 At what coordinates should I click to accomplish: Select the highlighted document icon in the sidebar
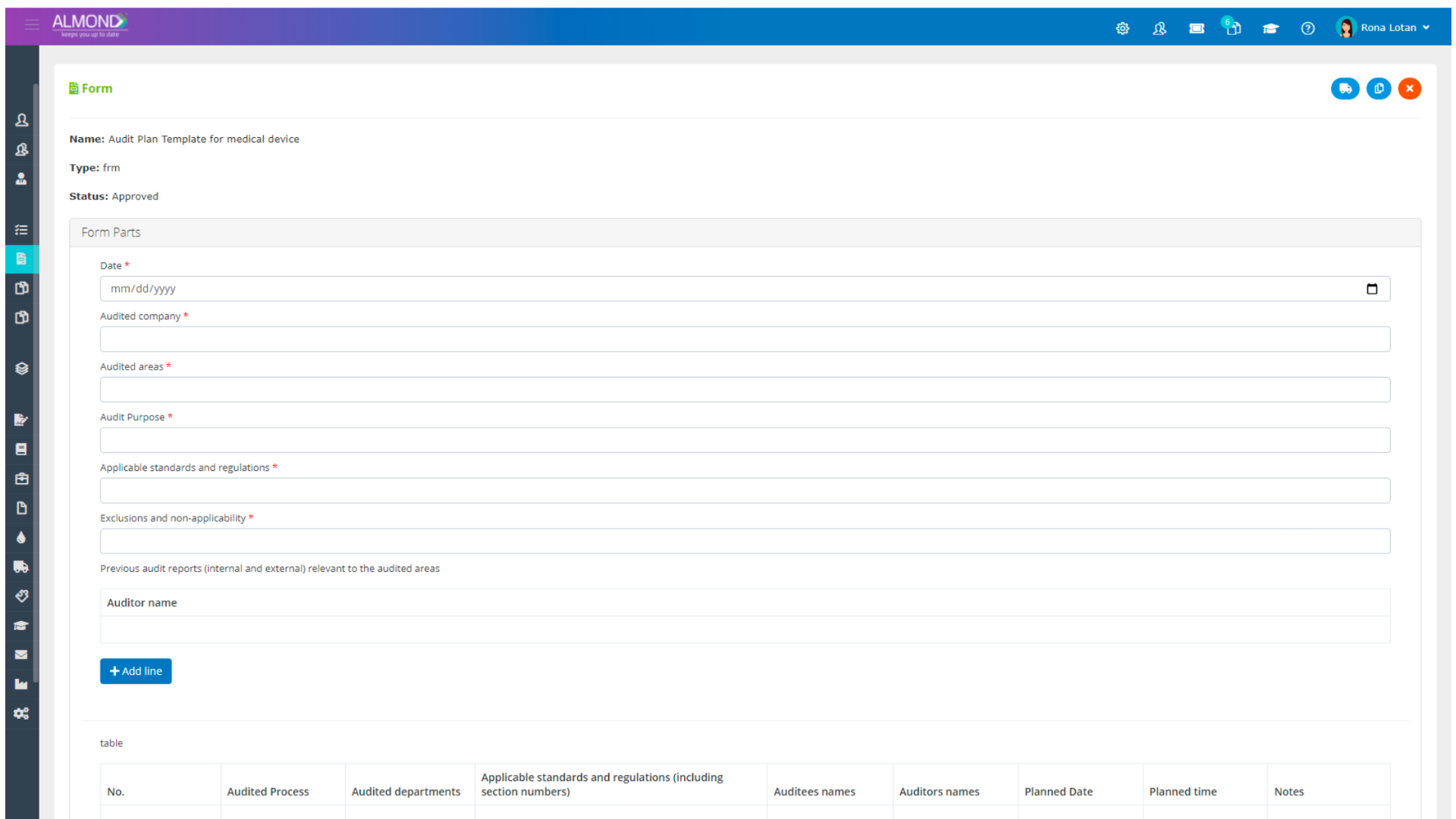tap(21, 259)
